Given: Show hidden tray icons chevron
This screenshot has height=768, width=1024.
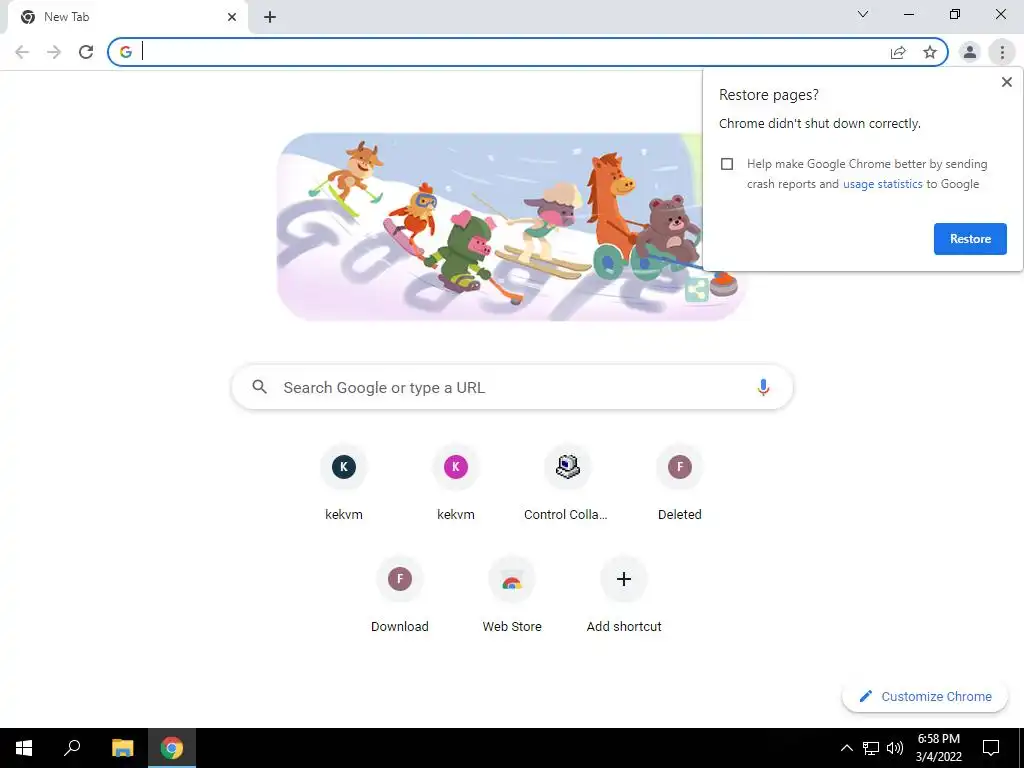Looking at the screenshot, I should [846, 748].
